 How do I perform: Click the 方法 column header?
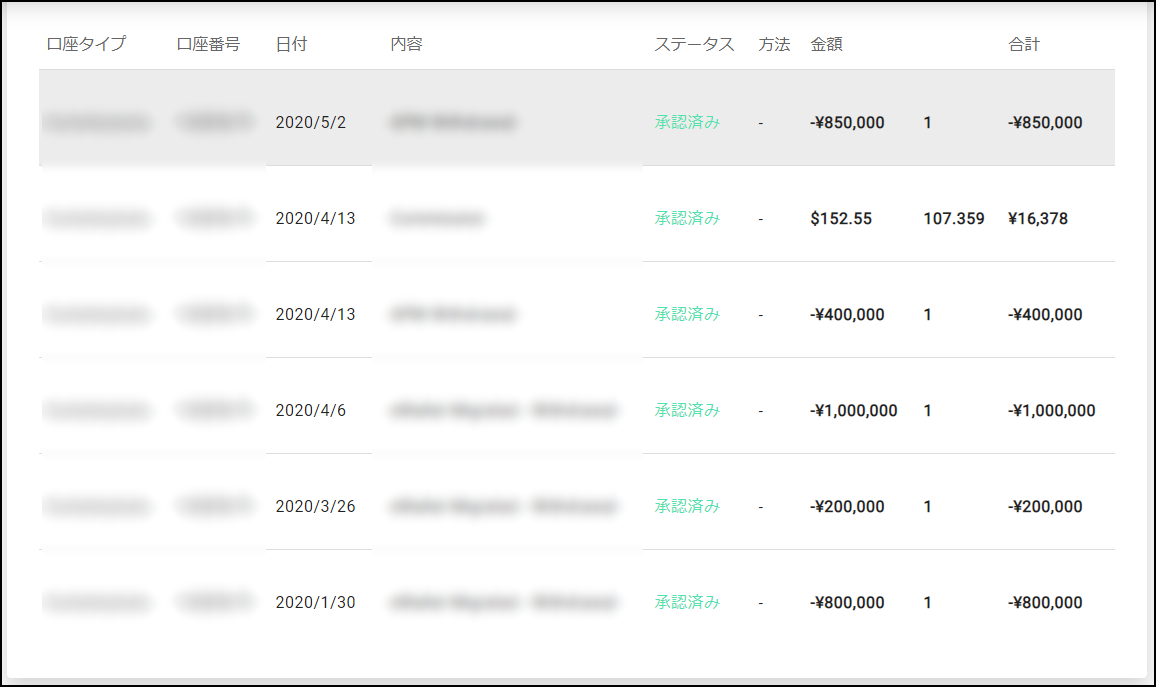tap(774, 45)
